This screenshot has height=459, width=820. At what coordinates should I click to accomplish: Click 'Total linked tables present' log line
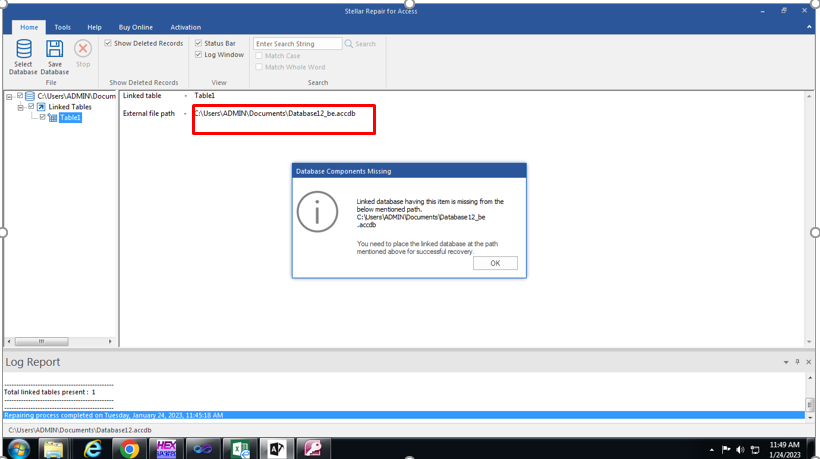click(x=50, y=392)
